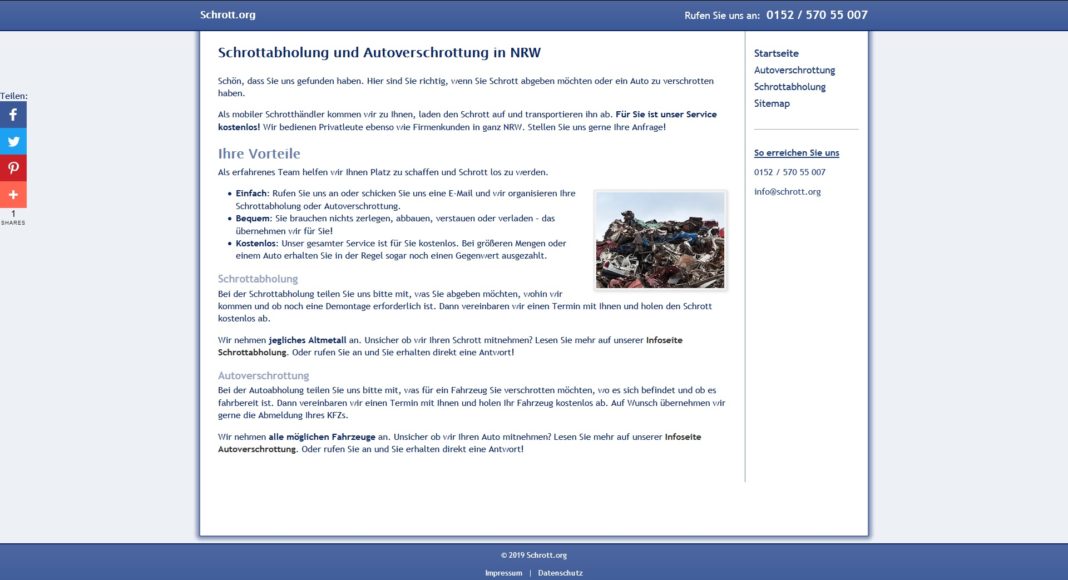Click 'Einfach' bullet label
This screenshot has width=1068, height=580.
point(251,193)
